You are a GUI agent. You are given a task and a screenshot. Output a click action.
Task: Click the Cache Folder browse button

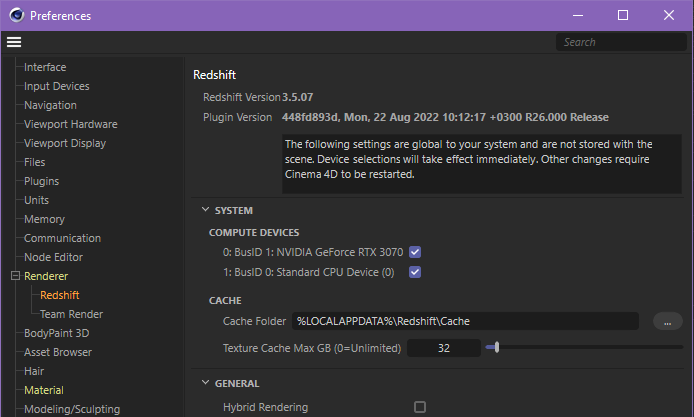[667, 321]
